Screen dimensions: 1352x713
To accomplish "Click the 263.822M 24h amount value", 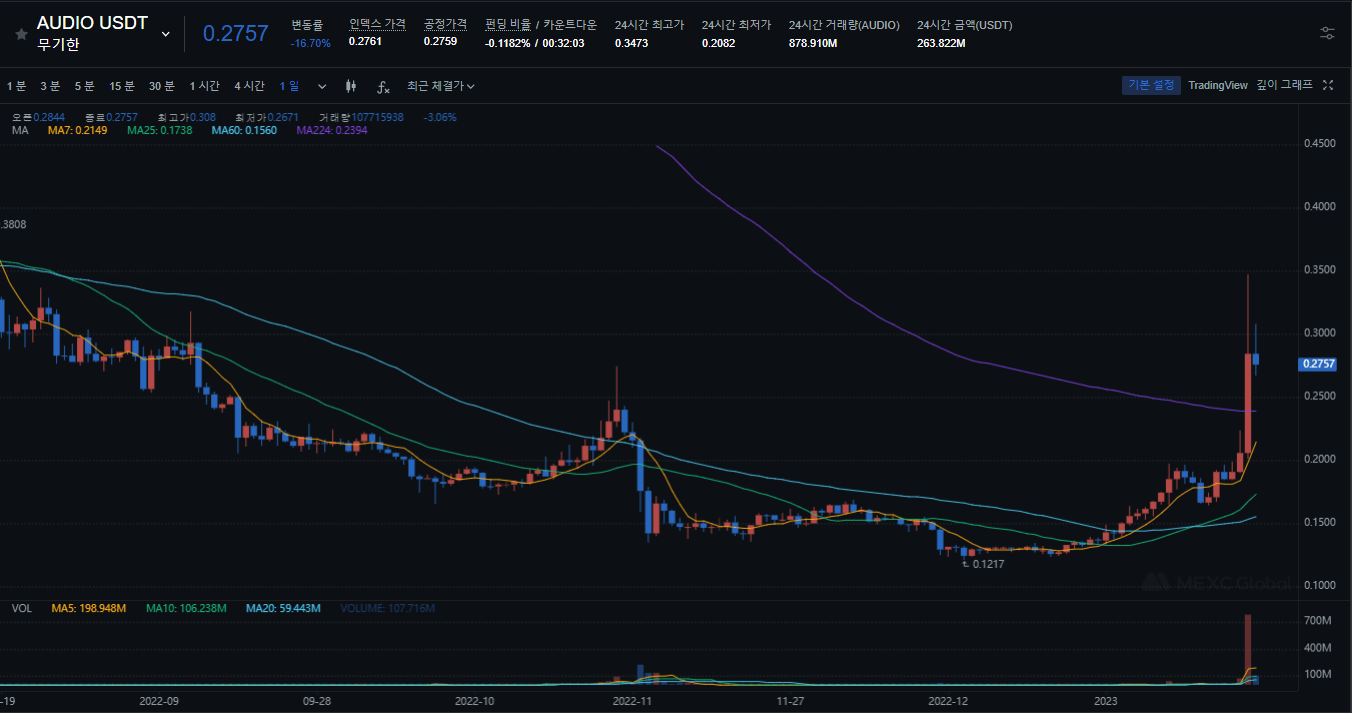I will [x=941, y=43].
